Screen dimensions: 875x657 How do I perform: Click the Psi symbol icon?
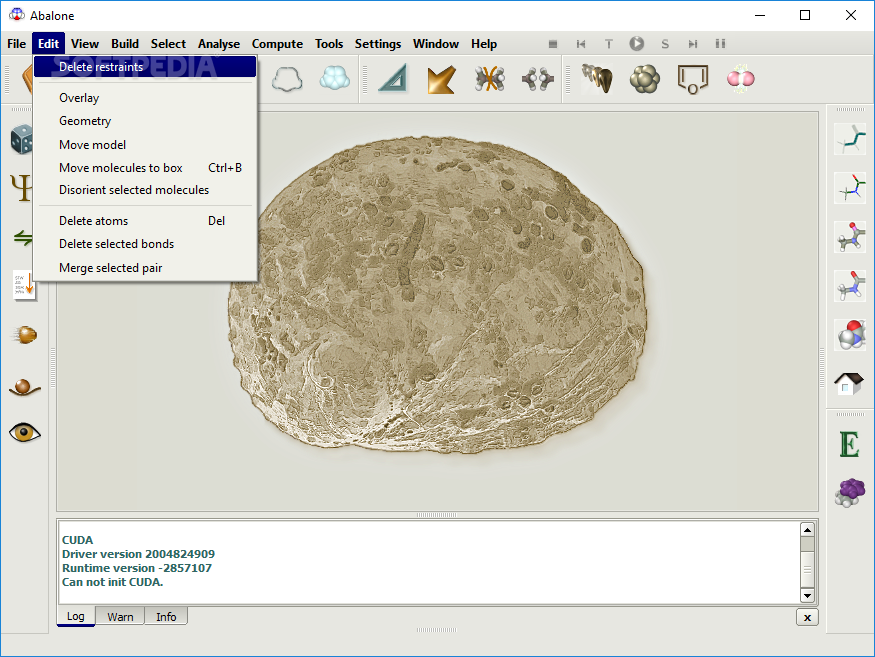(x=21, y=188)
